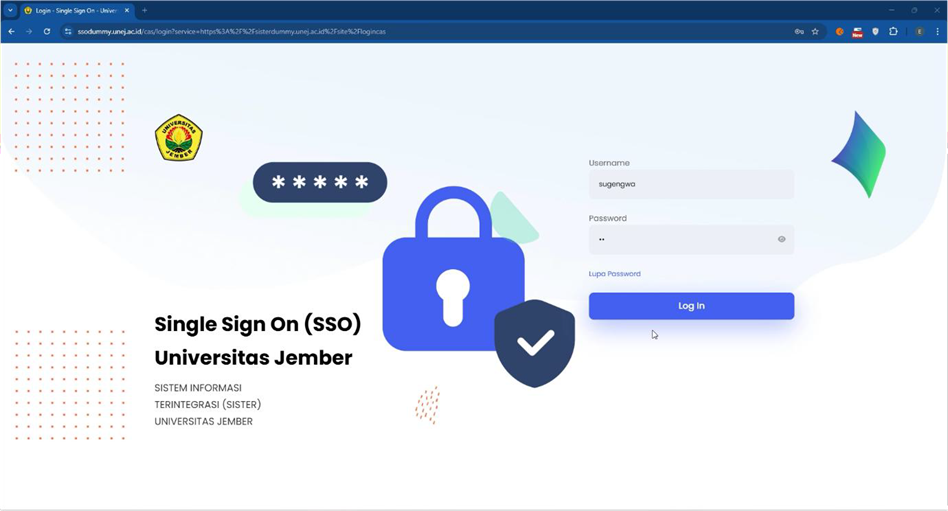Go back to previous page

(x=11, y=31)
